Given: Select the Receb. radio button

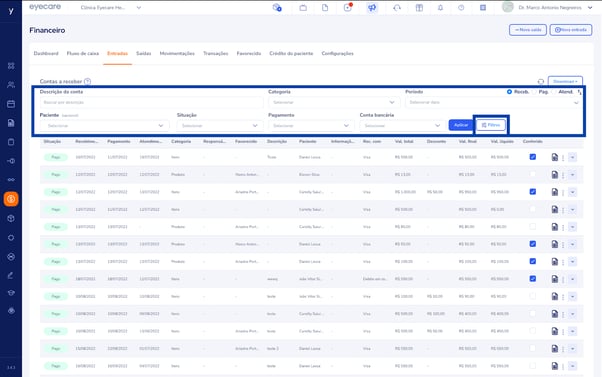Looking at the screenshot, I should coord(509,92).
